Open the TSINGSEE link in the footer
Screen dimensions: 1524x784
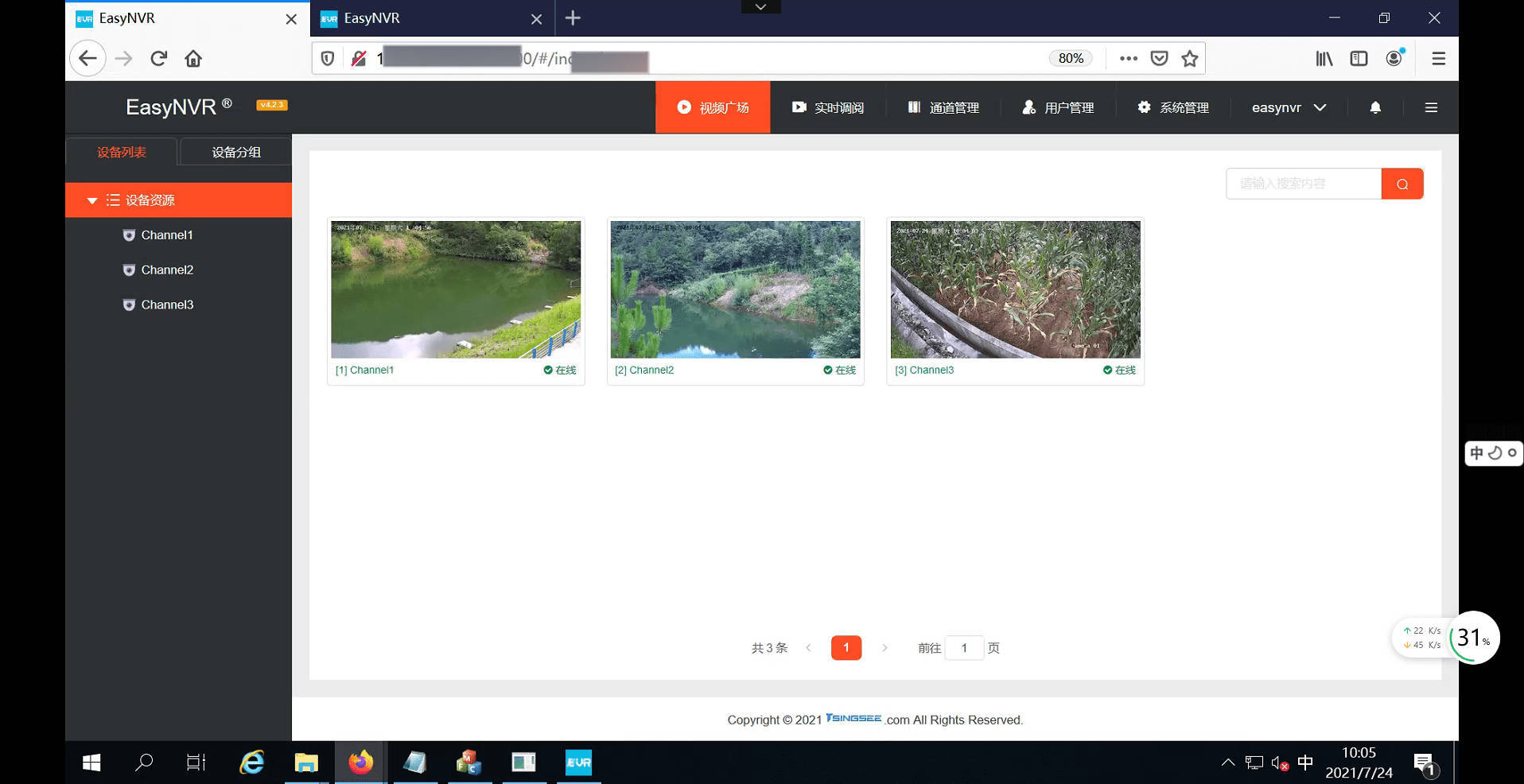(x=853, y=718)
